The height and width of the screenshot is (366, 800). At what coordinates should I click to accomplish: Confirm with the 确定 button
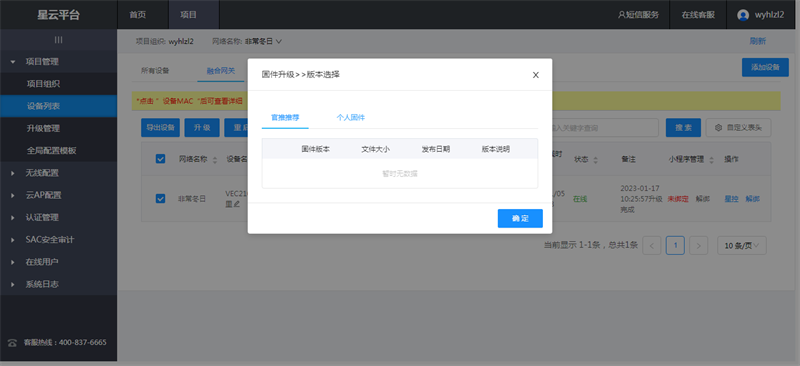pyautogui.click(x=520, y=218)
